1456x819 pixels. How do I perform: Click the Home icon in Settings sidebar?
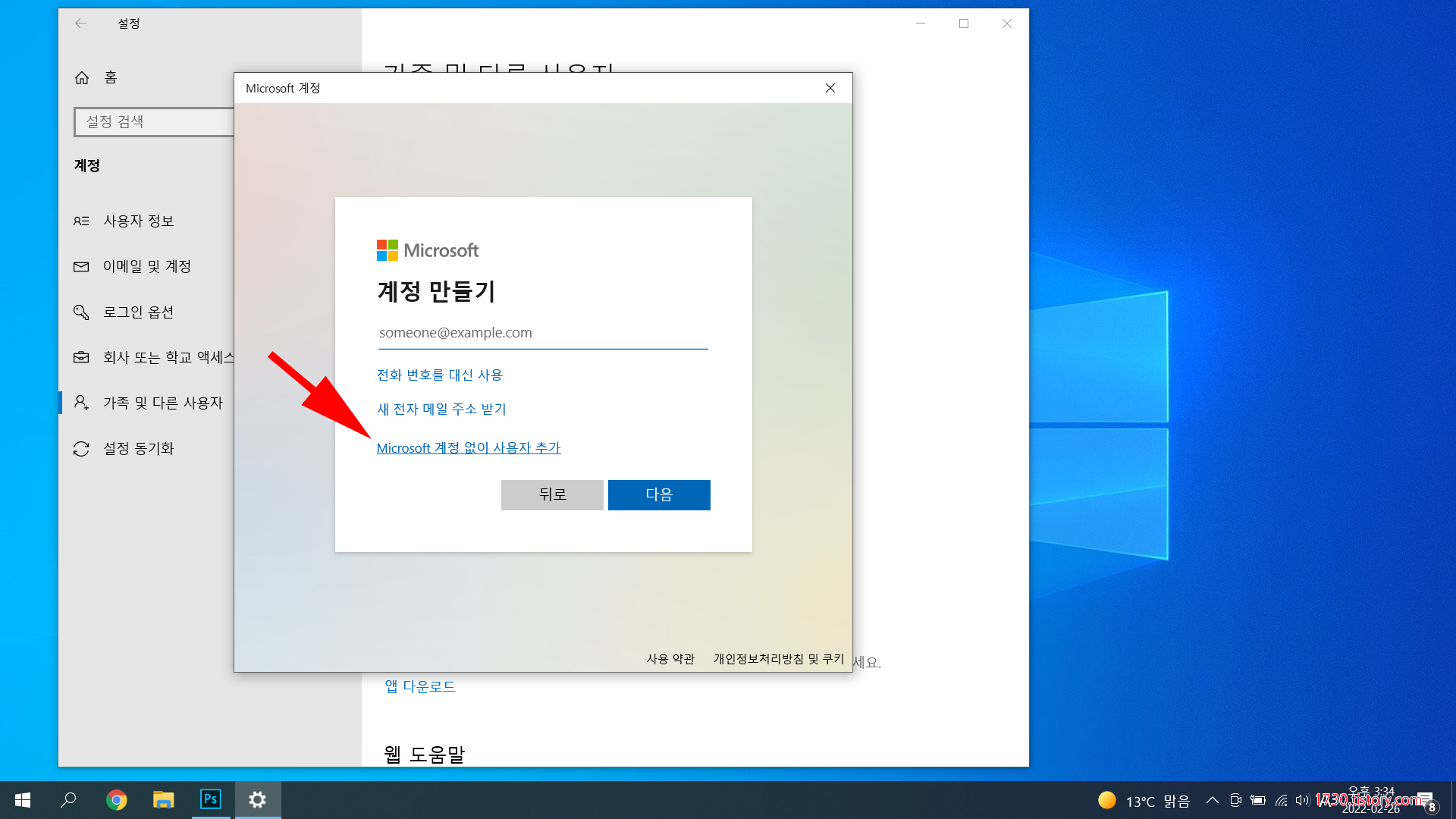82,77
